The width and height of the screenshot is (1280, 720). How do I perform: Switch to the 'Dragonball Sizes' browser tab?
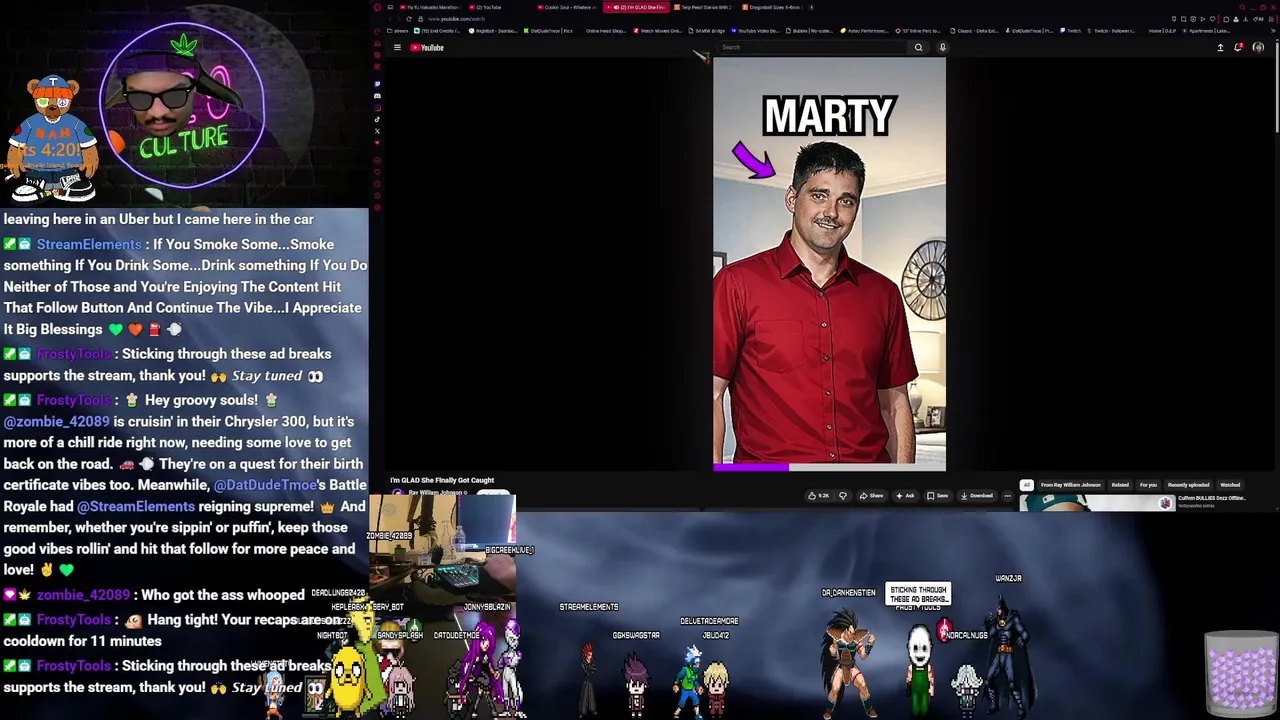click(x=773, y=7)
